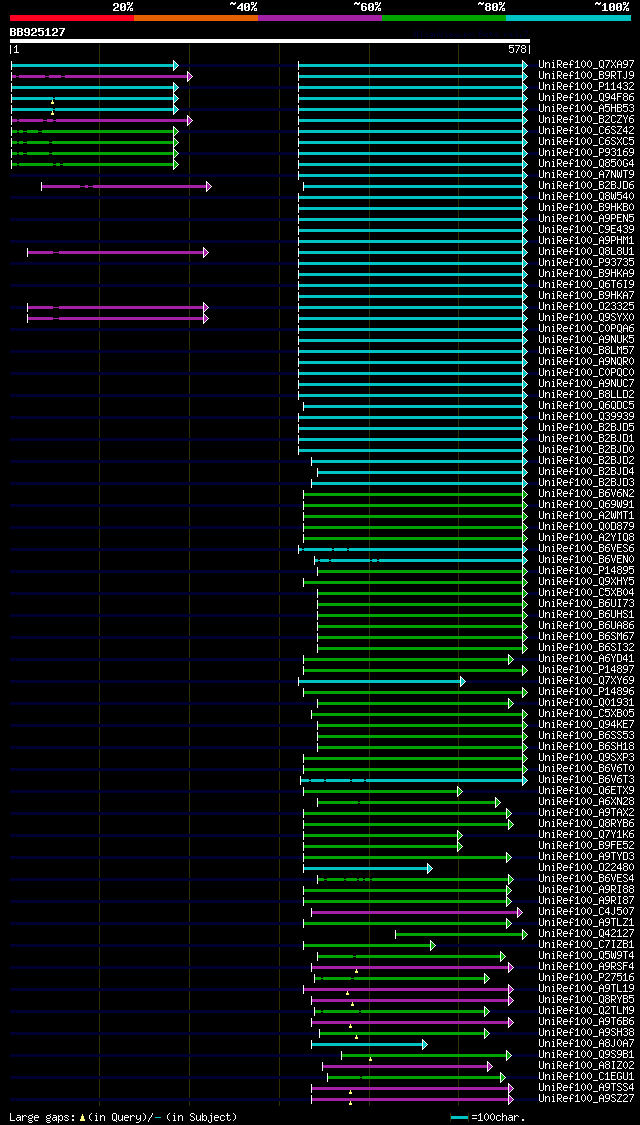This screenshot has height=1125, width=640.
Task: Select the UniRef100_A6YD41 label
Action: pyautogui.click(x=586, y=659)
